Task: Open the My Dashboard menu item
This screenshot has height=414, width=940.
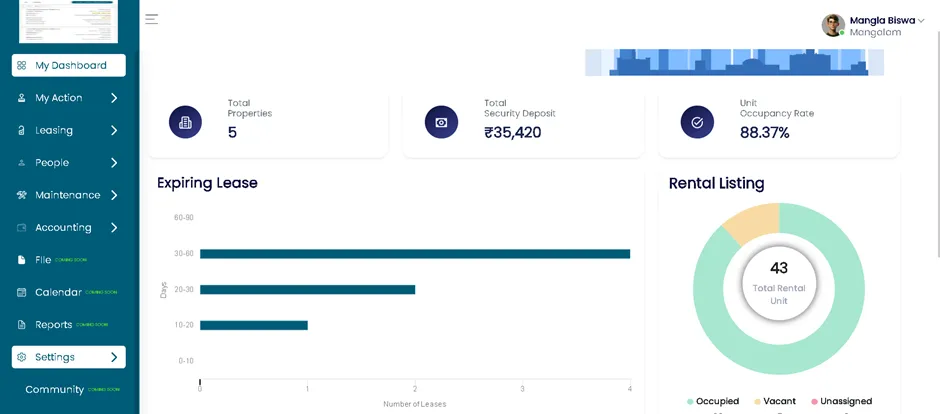Action: 69,66
